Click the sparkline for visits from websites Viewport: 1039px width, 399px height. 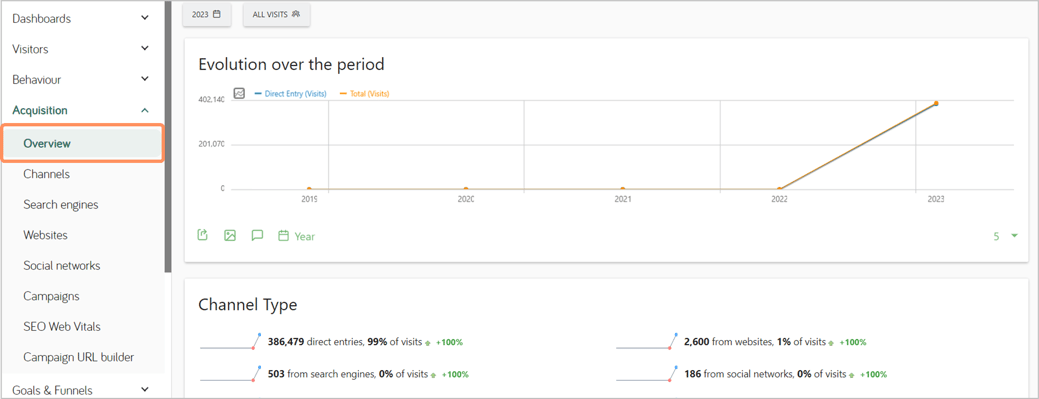(647, 342)
